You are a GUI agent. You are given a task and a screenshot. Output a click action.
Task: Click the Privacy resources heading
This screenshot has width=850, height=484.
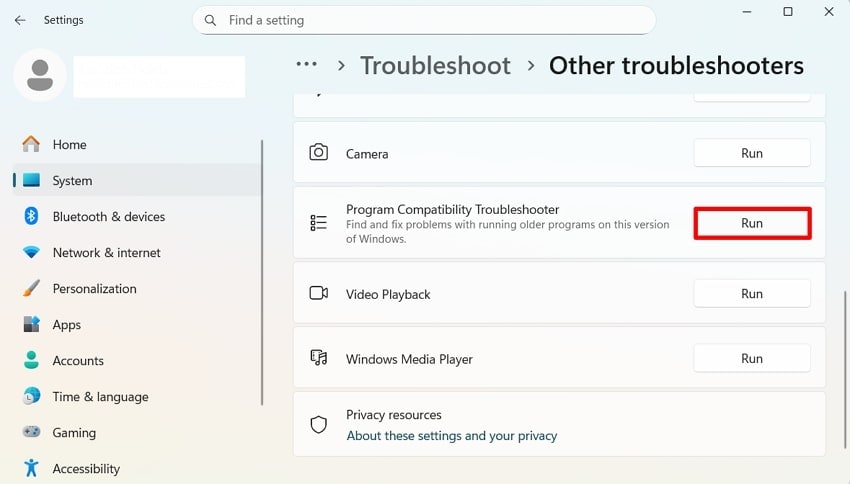[394, 415]
